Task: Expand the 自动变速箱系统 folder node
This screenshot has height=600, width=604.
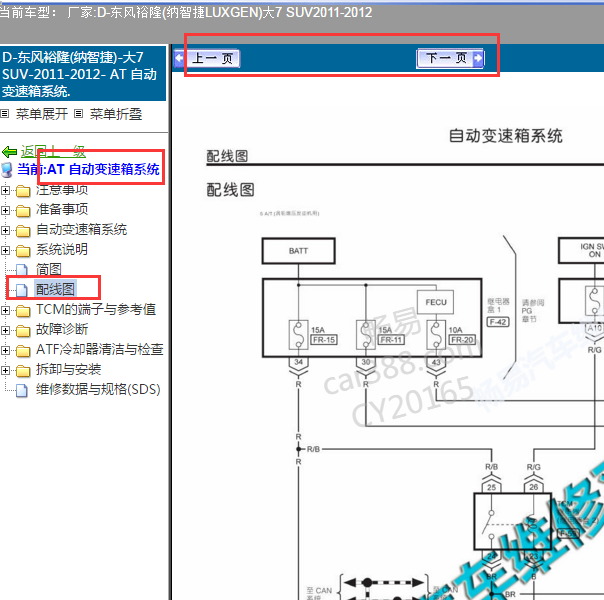Action: pyautogui.click(x=5, y=230)
